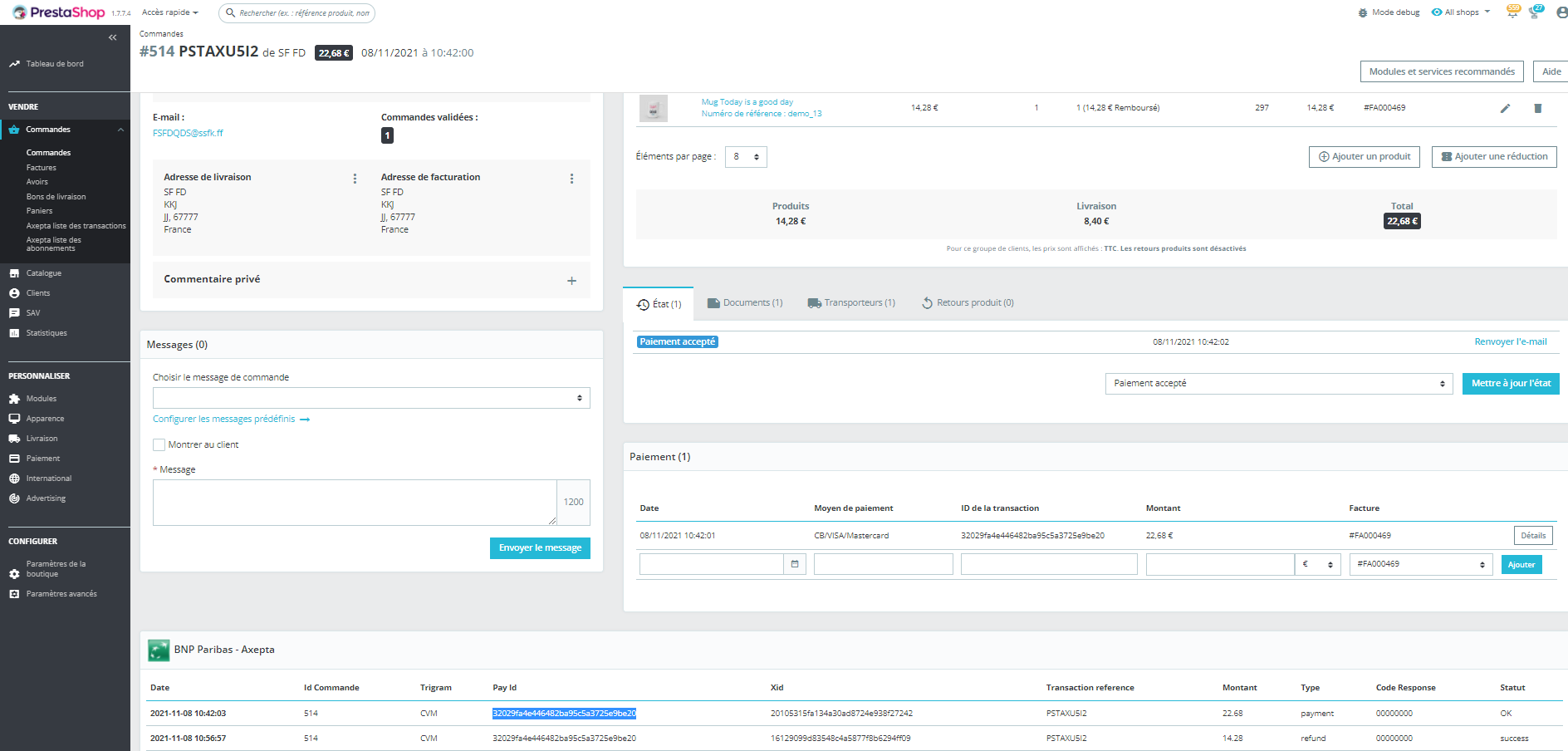Click the trash delete icon on product row
This screenshot has width=1568, height=751.
(1537, 108)
